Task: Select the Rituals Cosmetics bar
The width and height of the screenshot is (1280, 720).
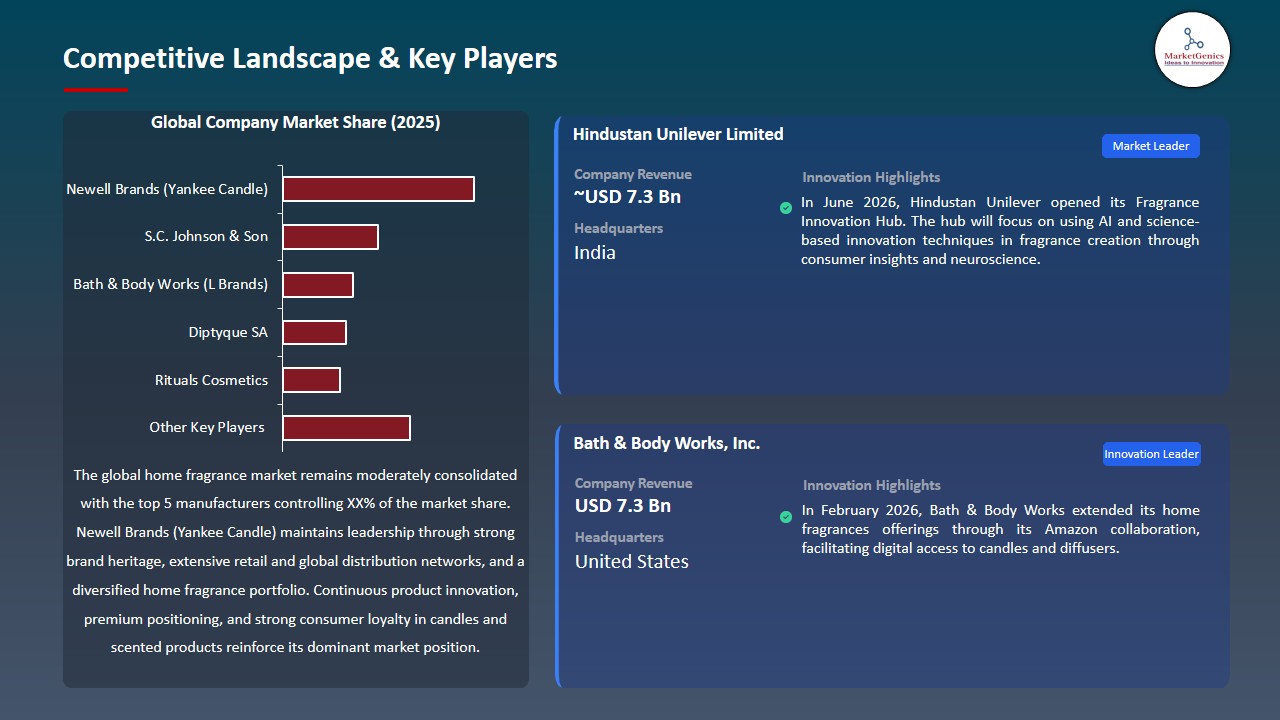Action: click(x=311, y=380)
